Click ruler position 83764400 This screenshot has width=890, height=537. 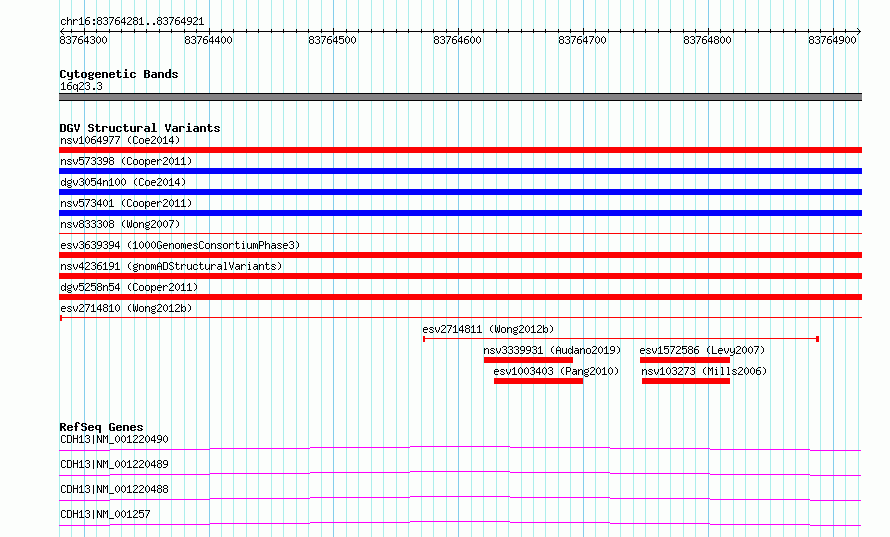coord(208,40)
